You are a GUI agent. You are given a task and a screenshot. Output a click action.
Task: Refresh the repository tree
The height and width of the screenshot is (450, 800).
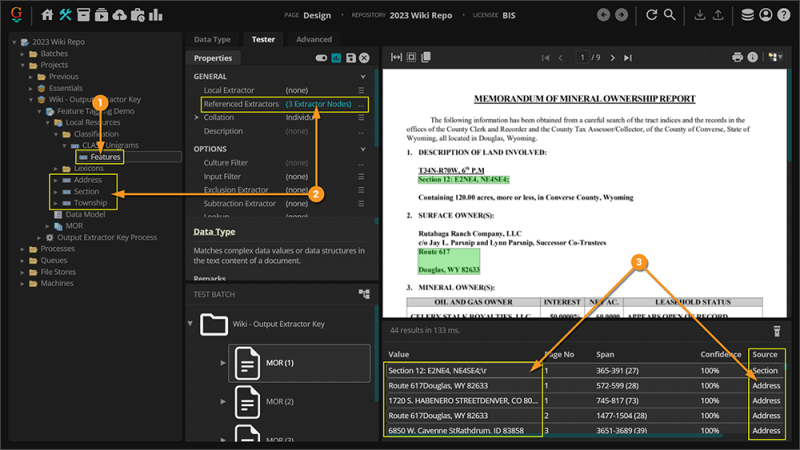click(652, 15)
